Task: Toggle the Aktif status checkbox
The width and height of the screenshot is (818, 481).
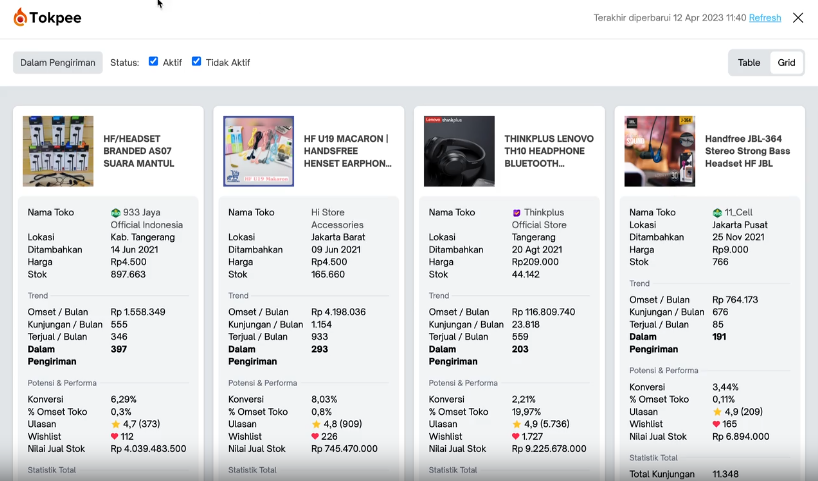Action: click(x=153, y=62)
